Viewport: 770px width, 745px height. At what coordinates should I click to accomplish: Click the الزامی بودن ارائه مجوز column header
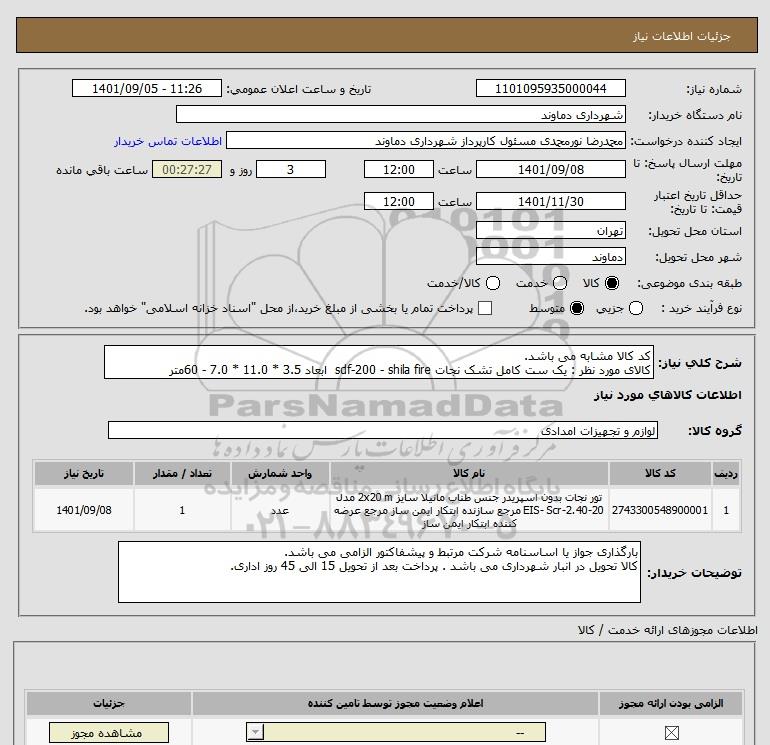671,703
